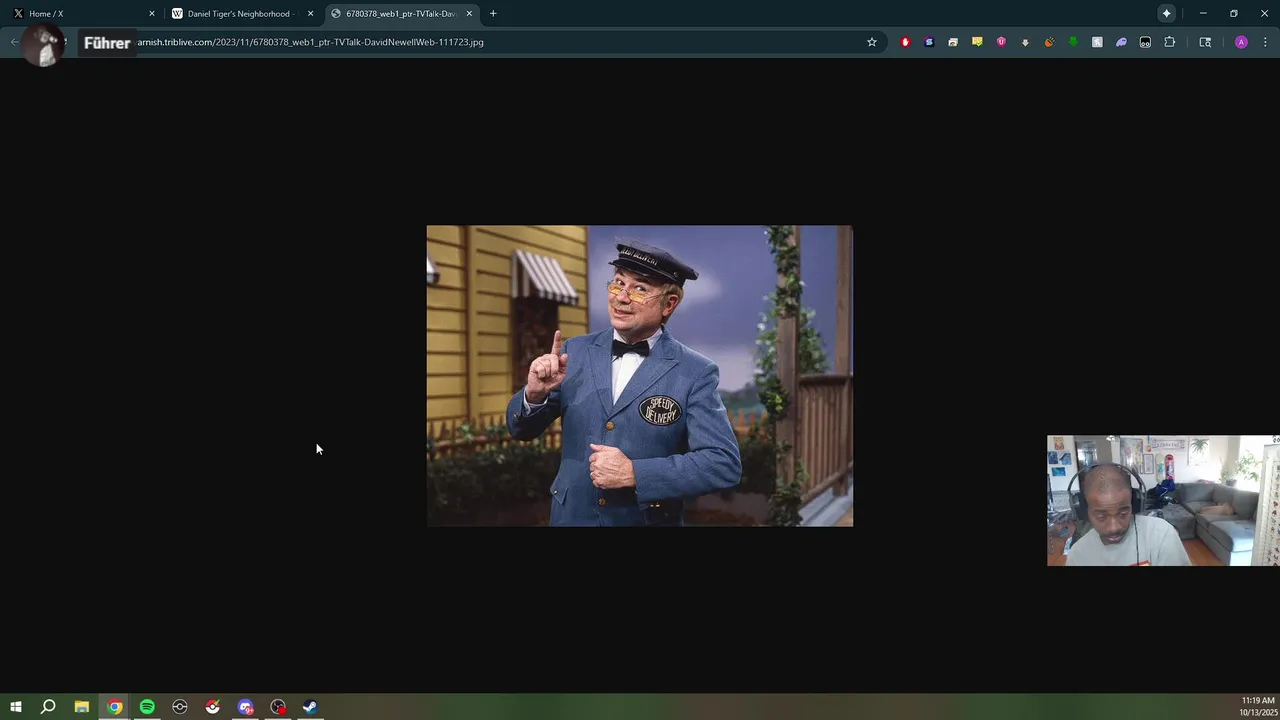Minimize the Chrome window
1280x720 pixels.
coord(1203,14)
